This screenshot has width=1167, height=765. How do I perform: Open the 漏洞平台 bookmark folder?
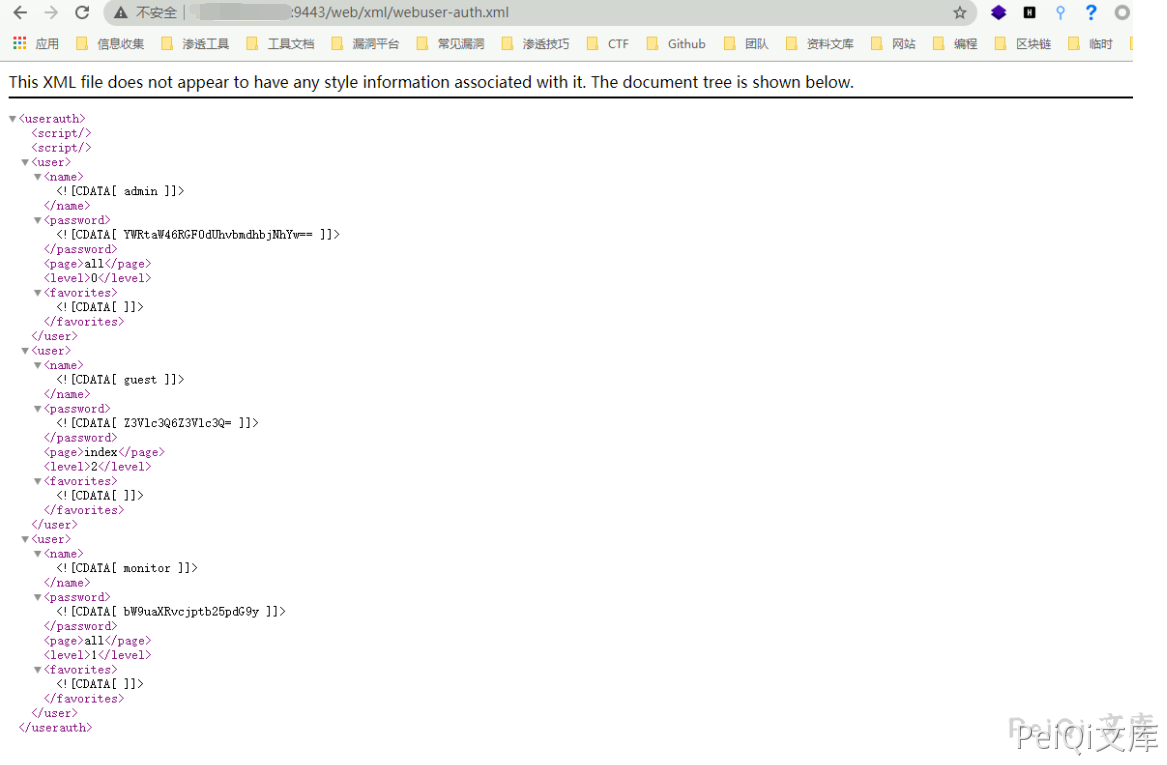pos(365,44)
